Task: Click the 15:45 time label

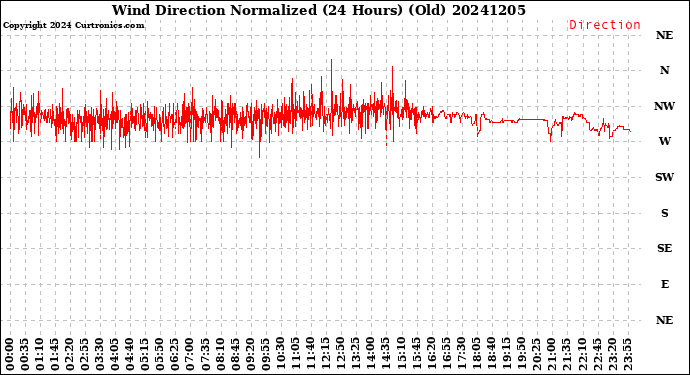Action: point(416,354)
